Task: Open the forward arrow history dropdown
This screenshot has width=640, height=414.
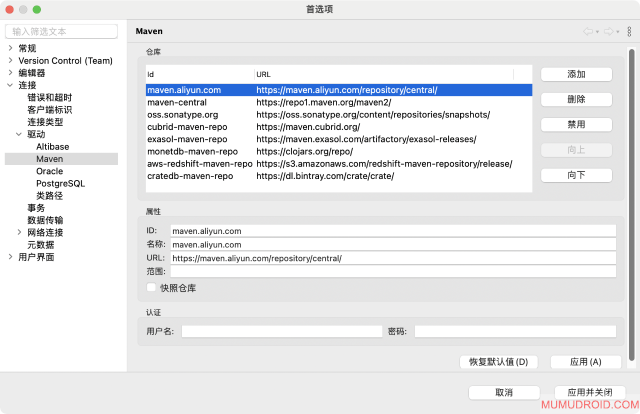Action: click(618, 32)
